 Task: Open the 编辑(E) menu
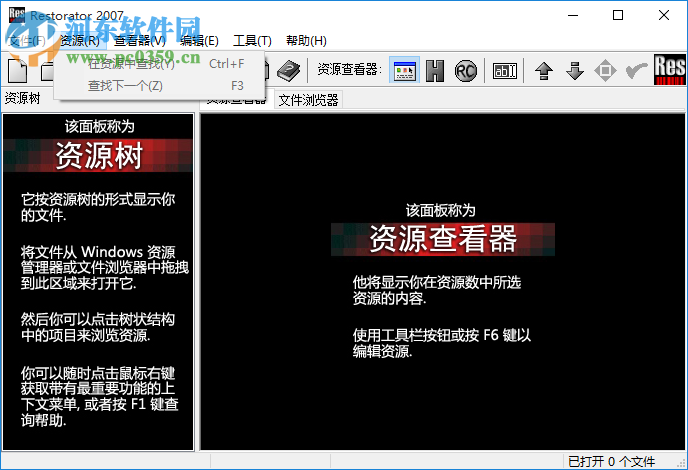[x=199, y=41]
